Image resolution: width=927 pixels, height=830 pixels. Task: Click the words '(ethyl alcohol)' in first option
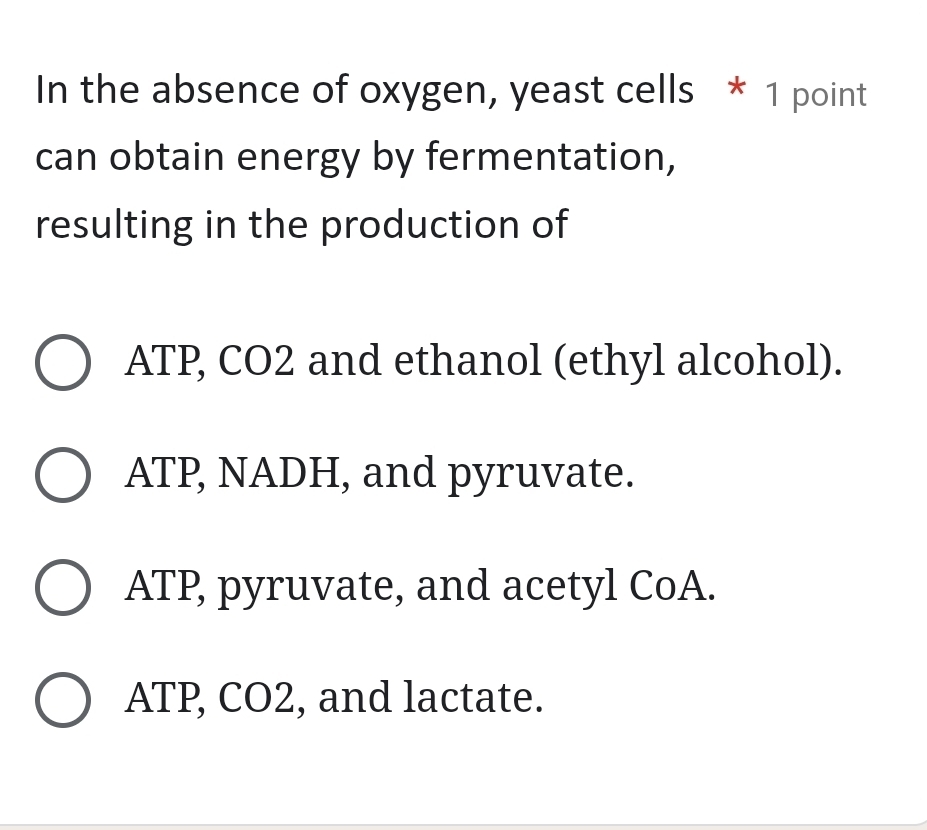click(698, 361)
